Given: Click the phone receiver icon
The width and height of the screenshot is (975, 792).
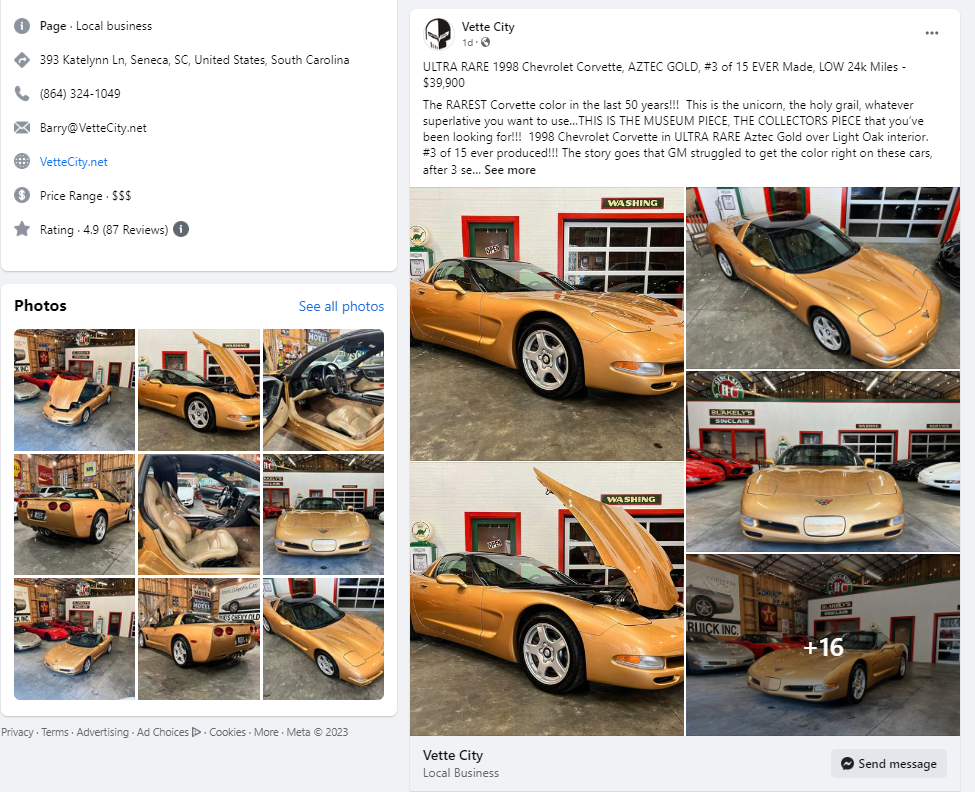Looking at the screenshot, I should [21, 94].
